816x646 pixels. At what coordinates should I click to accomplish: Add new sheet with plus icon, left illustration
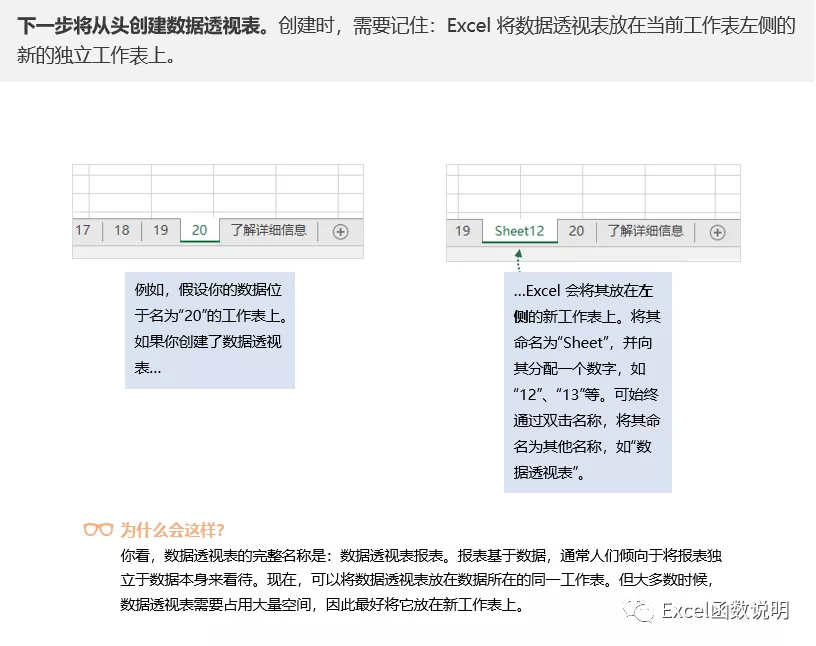(x=340, y=232)
